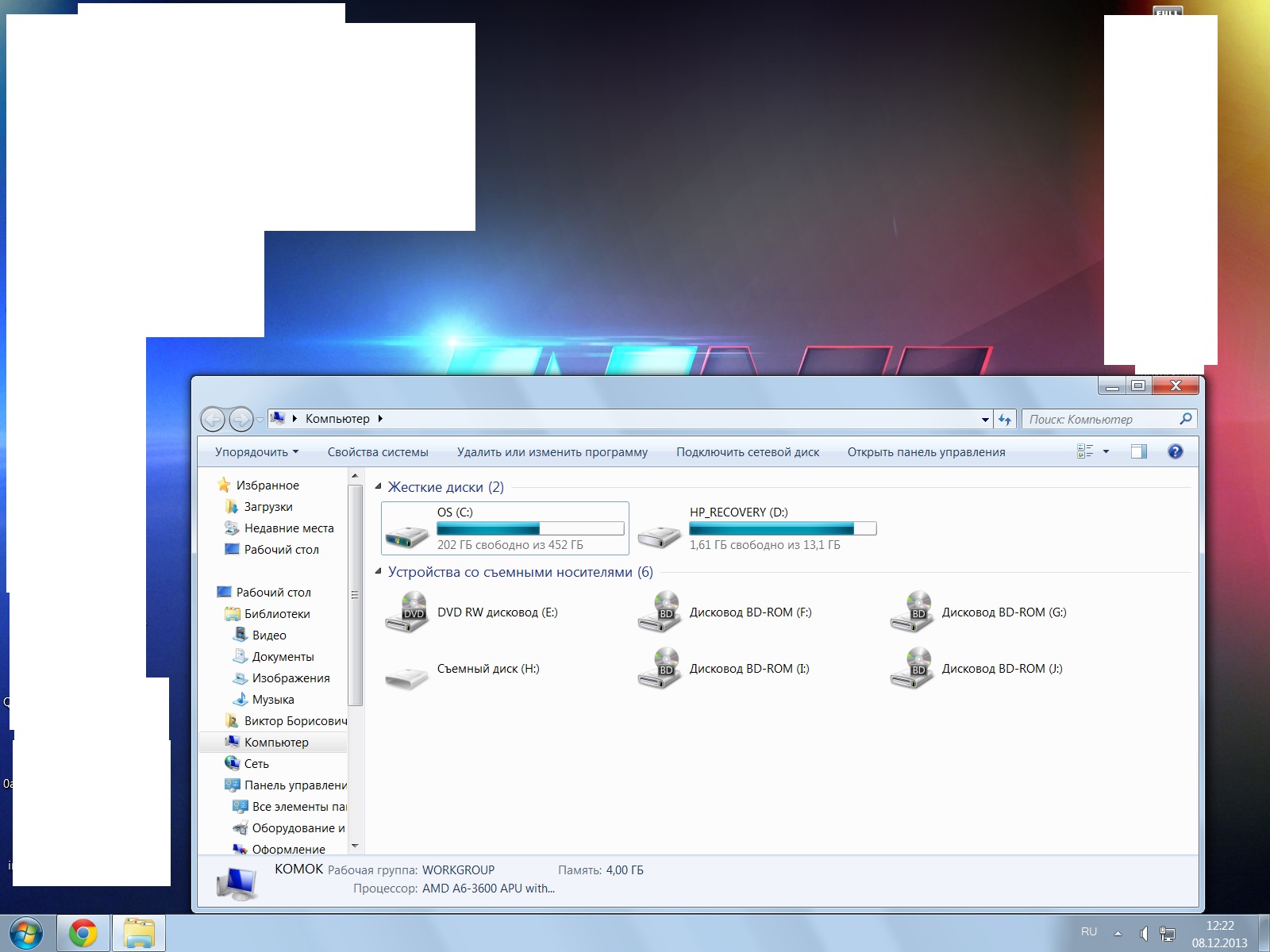Select the BD-ROM (G:) drive icon
1270x952 pixels.
(x=911, y=612)
